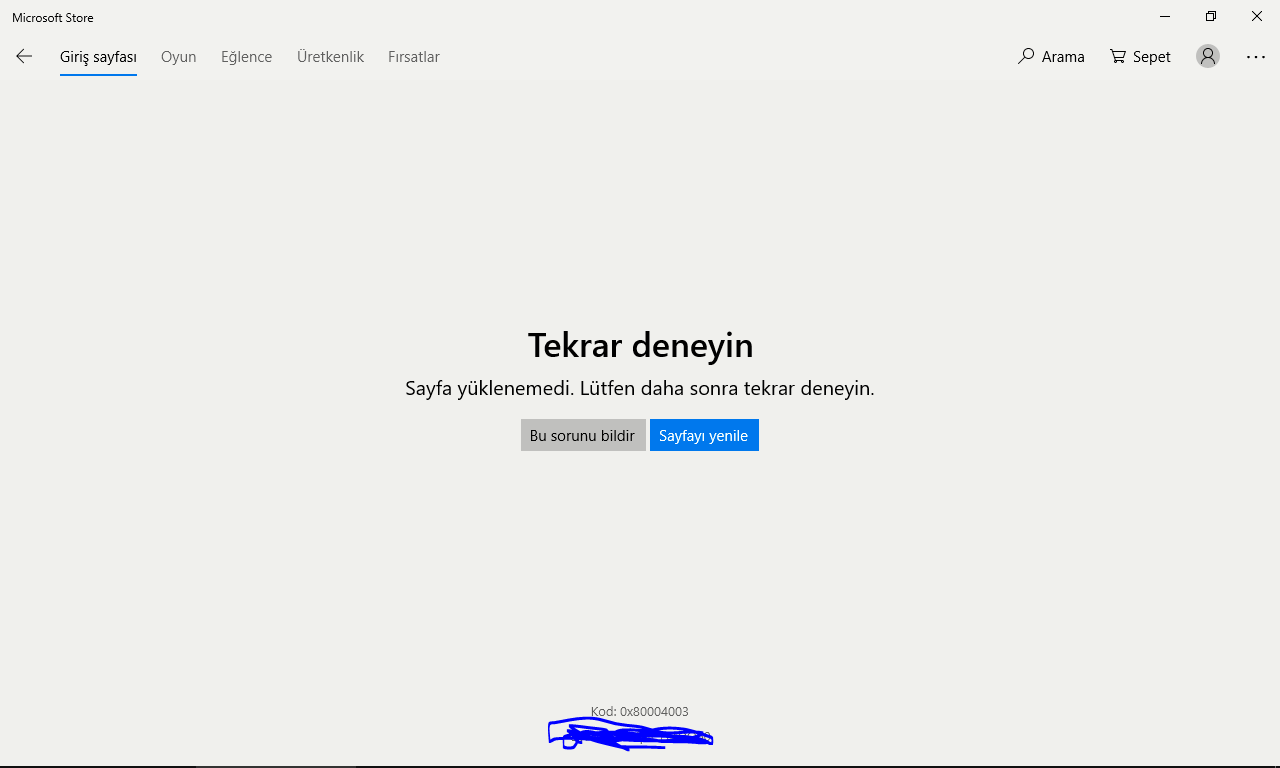The image size is (1280, 768).
Task: Open the user account profile icon
Action: tap(1208, 57)
